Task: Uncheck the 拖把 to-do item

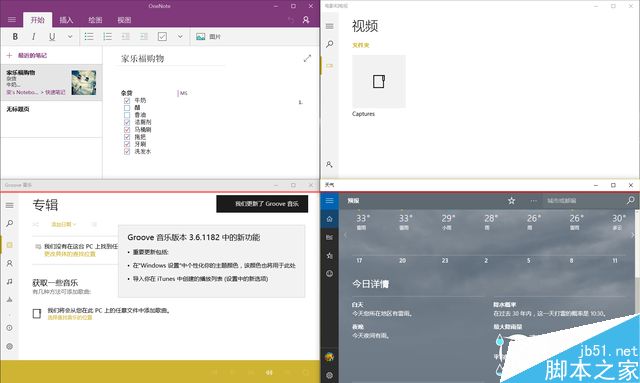Action: click(127, 137)
